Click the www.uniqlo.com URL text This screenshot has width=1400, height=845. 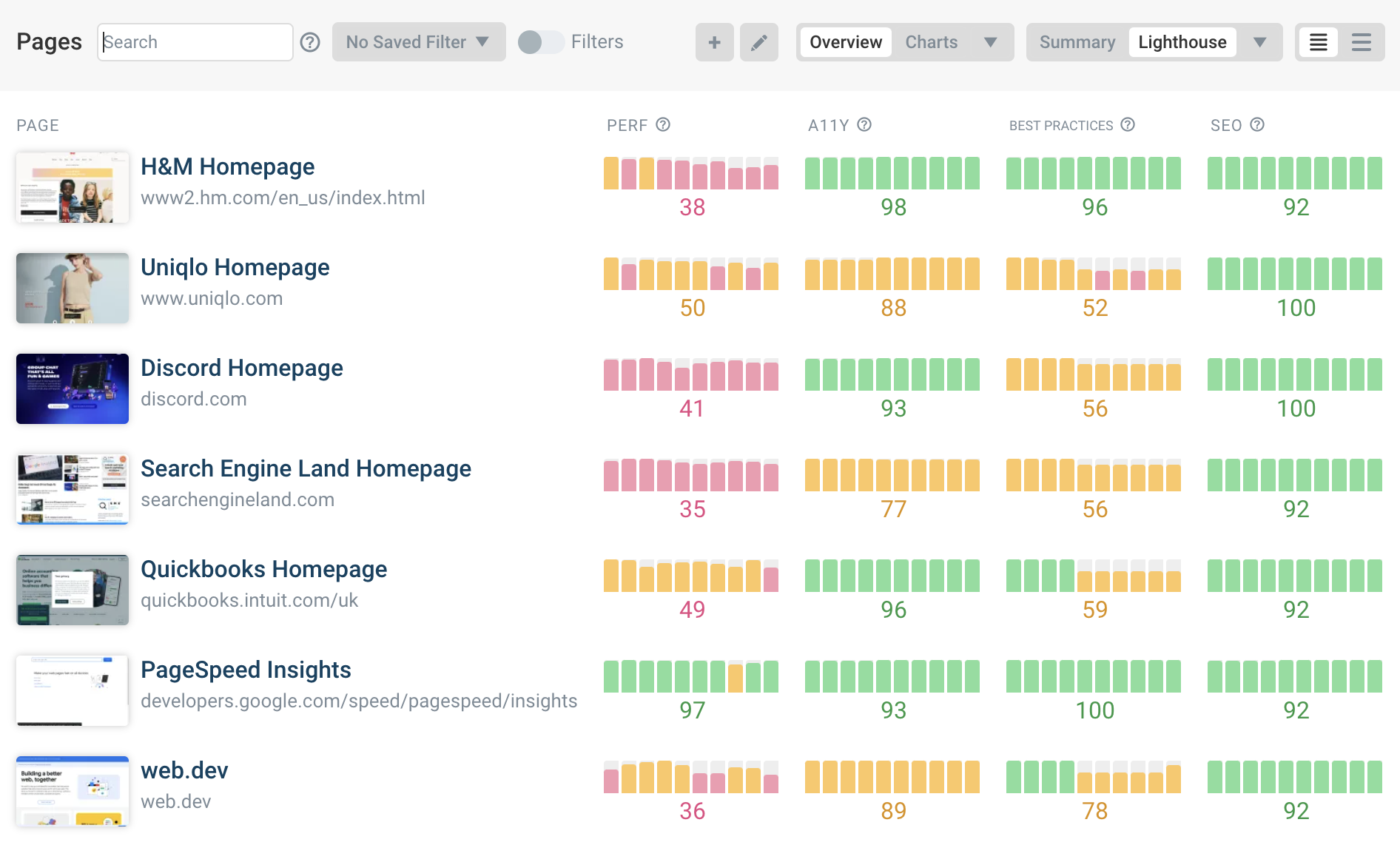[x=212, y=299]
